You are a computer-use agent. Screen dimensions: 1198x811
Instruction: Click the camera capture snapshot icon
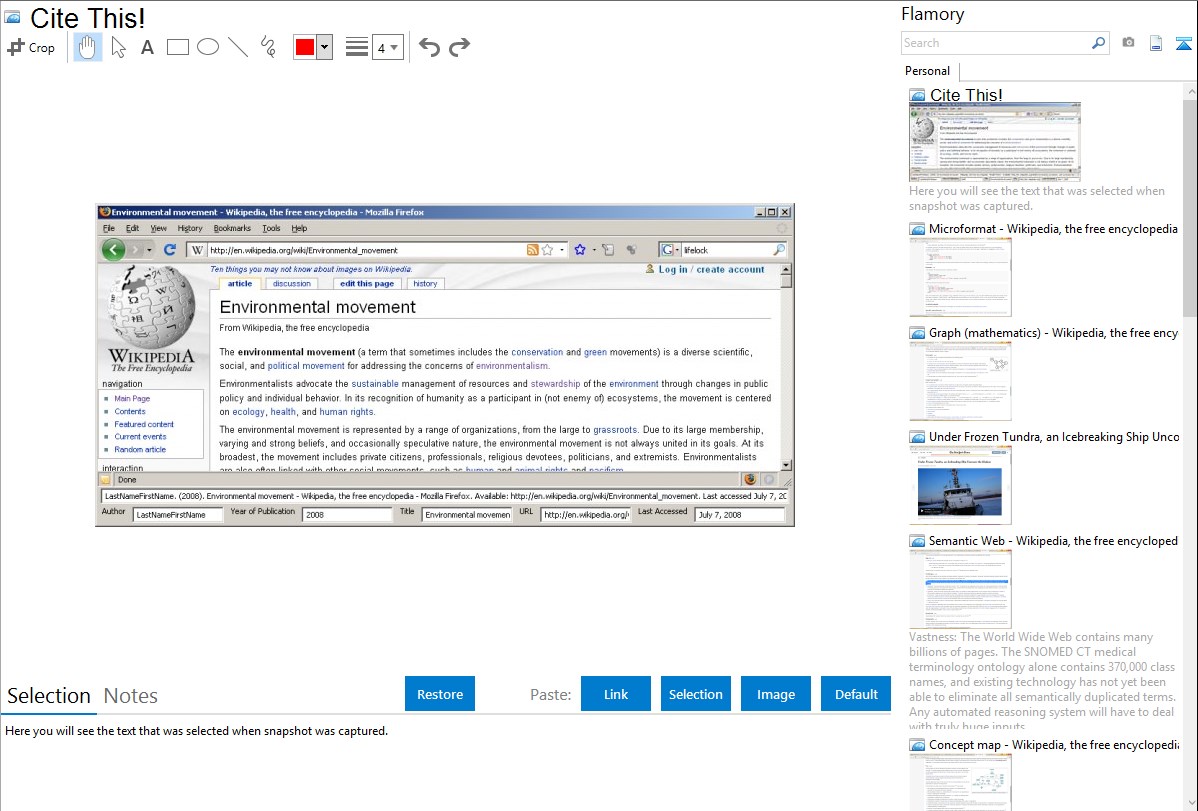tap(1128, 43)
